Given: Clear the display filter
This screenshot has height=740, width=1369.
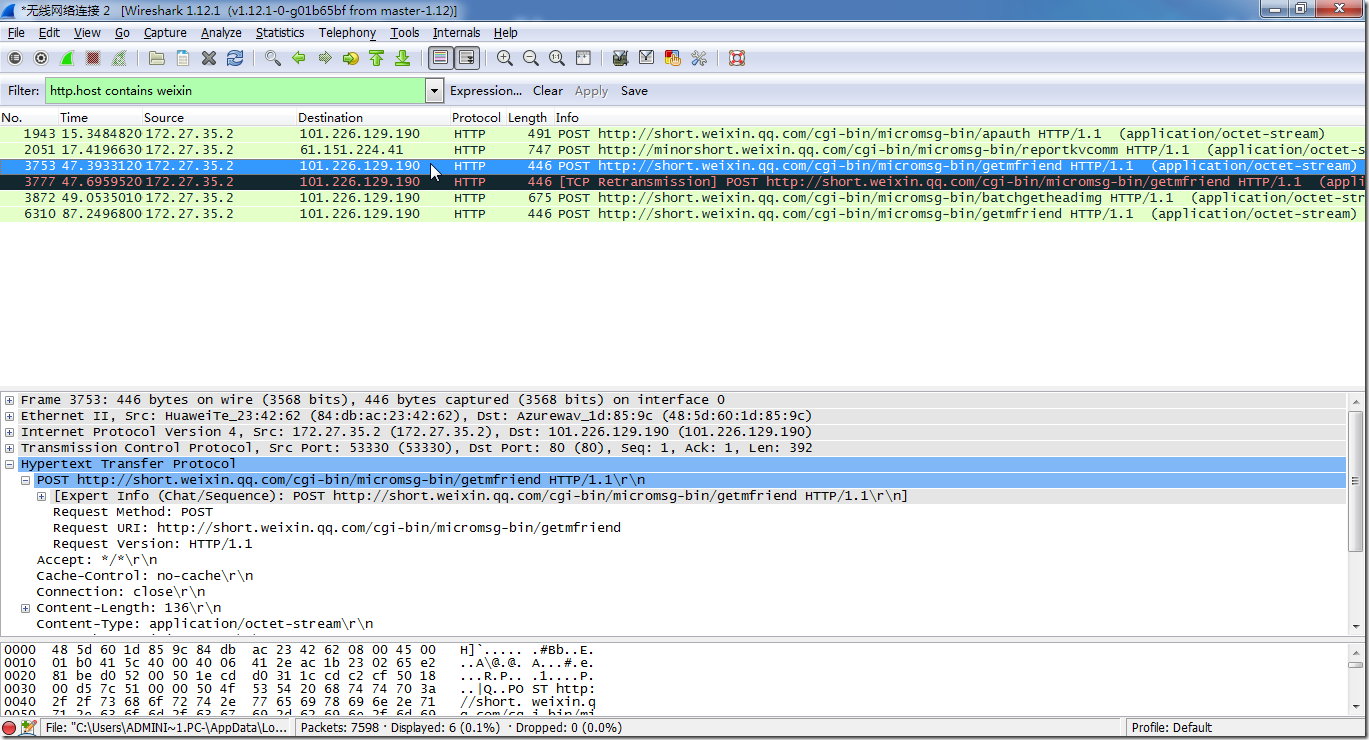Looking at the screenshot, I should 548,91.
